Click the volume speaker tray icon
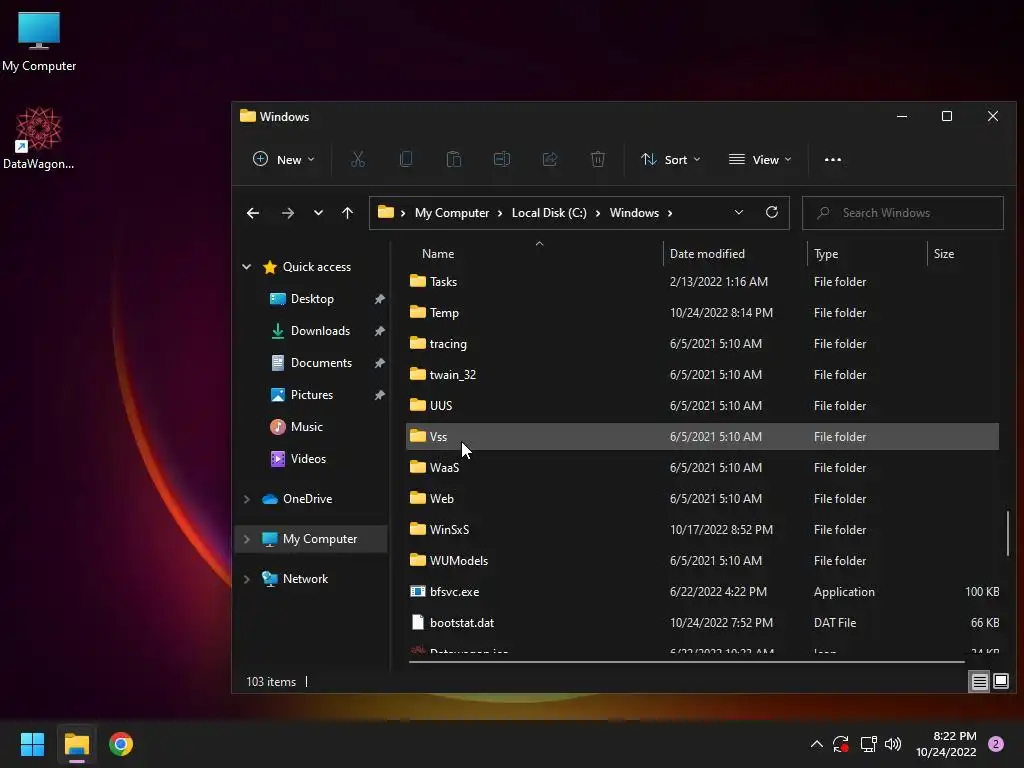Image resolution: width=1024 pixels, height=768 pixels. [x=893, y=744]
